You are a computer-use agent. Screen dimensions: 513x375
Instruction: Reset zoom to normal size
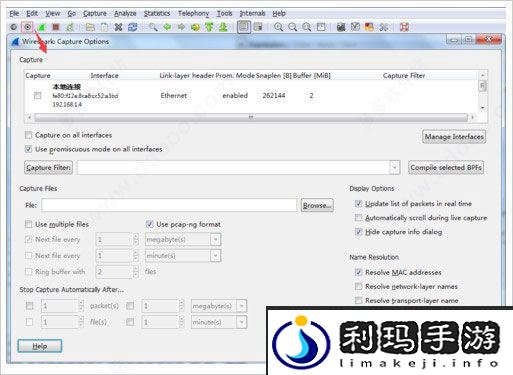click(307, 27)
